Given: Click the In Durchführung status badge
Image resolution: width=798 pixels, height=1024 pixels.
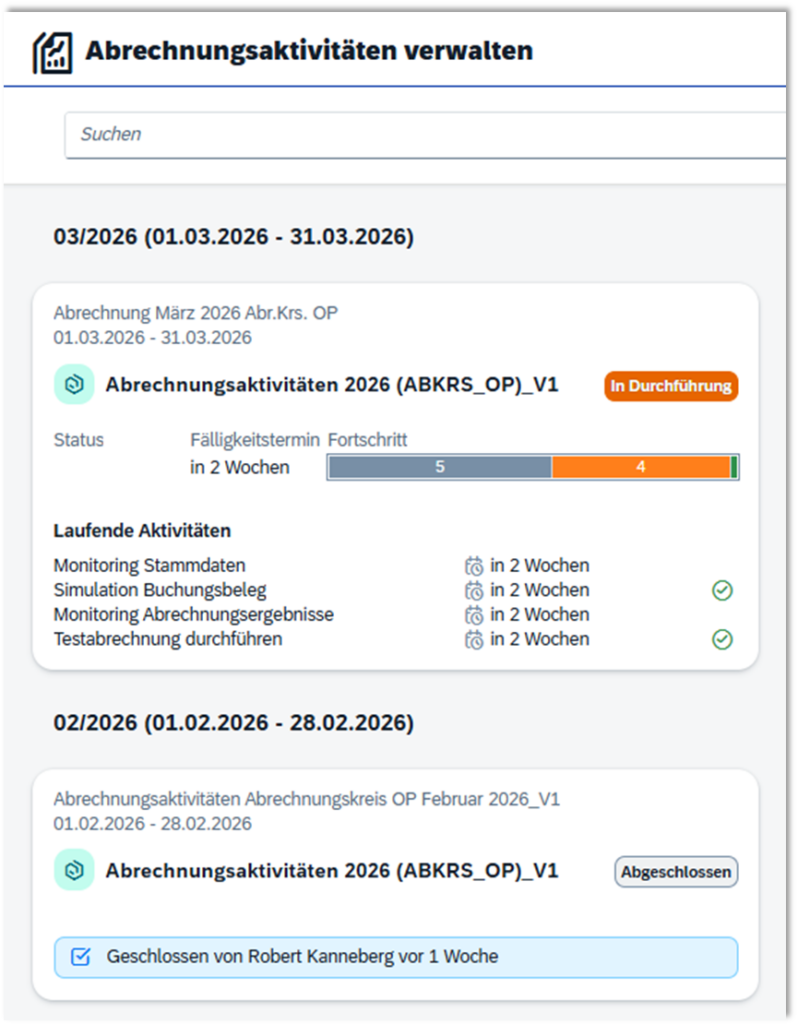Looking at the screenshot, I should (x=670, y=386).
